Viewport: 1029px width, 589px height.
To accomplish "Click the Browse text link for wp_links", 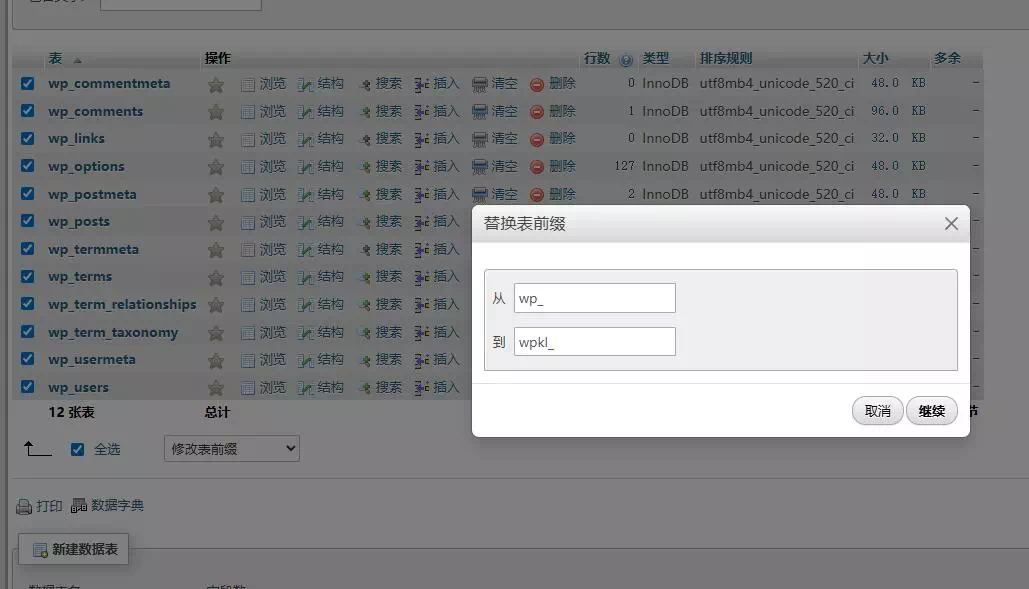I will 272,138.
